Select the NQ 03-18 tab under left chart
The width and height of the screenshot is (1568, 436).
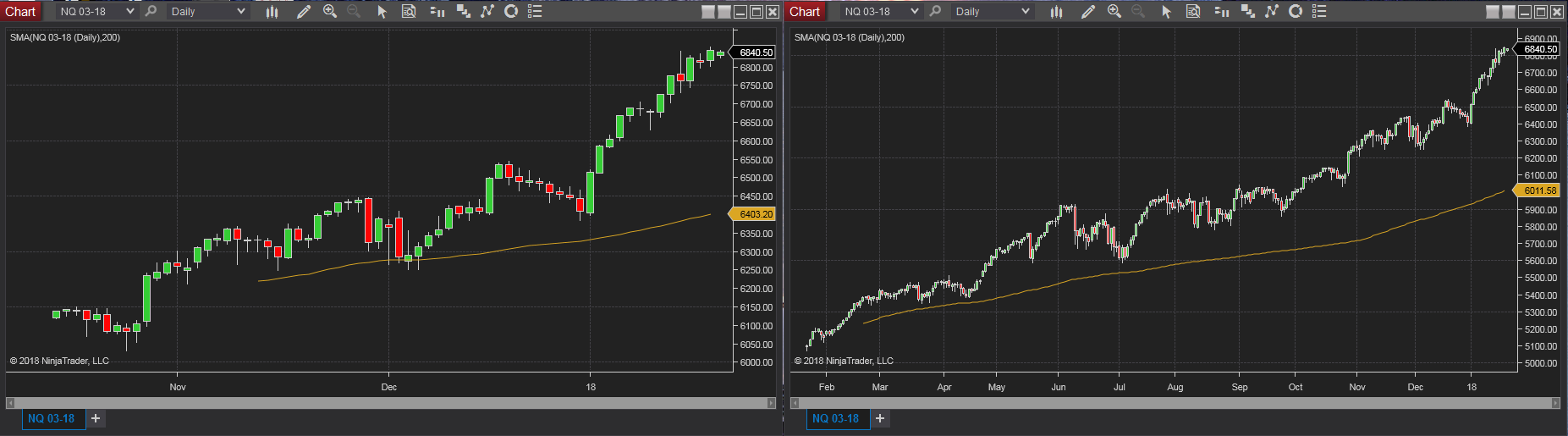(52, 418)
